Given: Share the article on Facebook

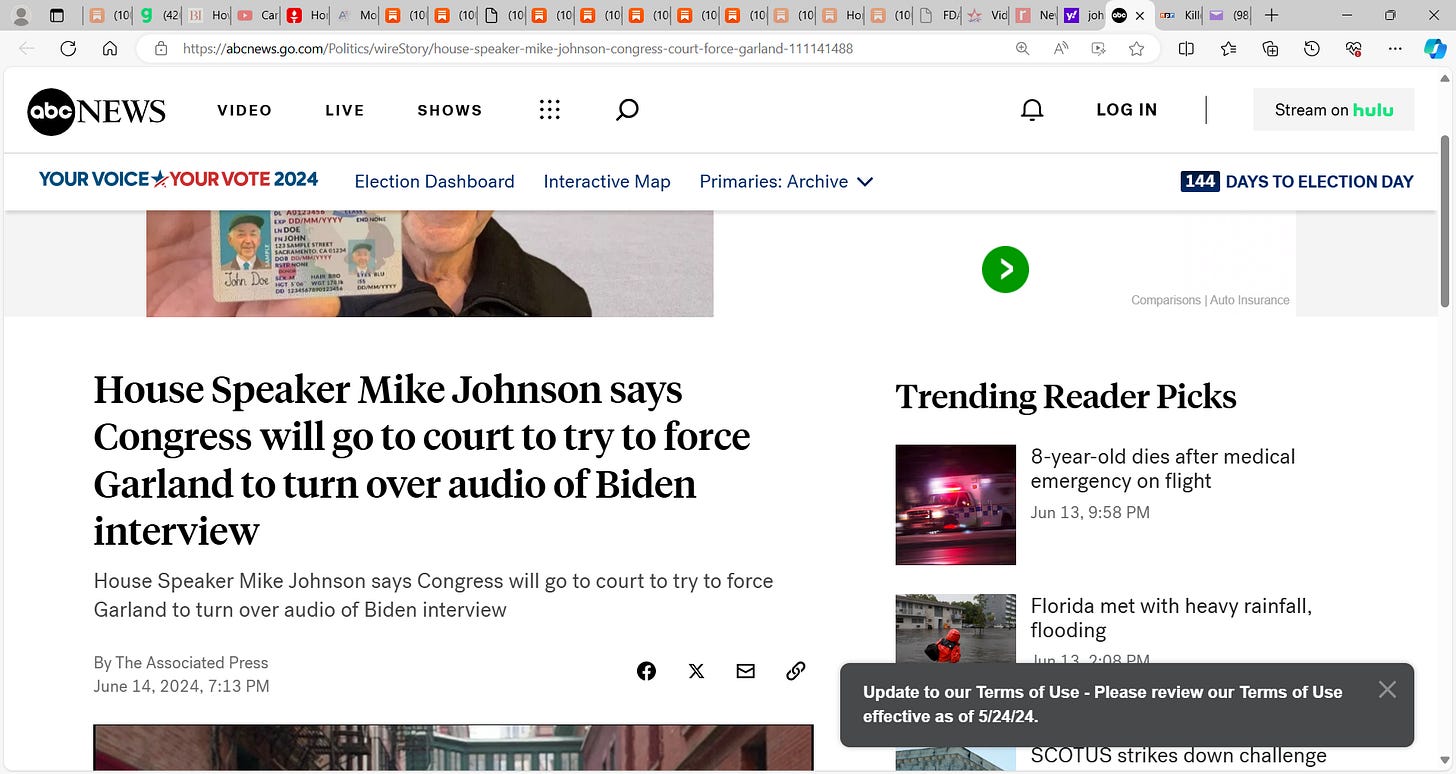Looking at the screenshot, I should click(x=646, y=671).
